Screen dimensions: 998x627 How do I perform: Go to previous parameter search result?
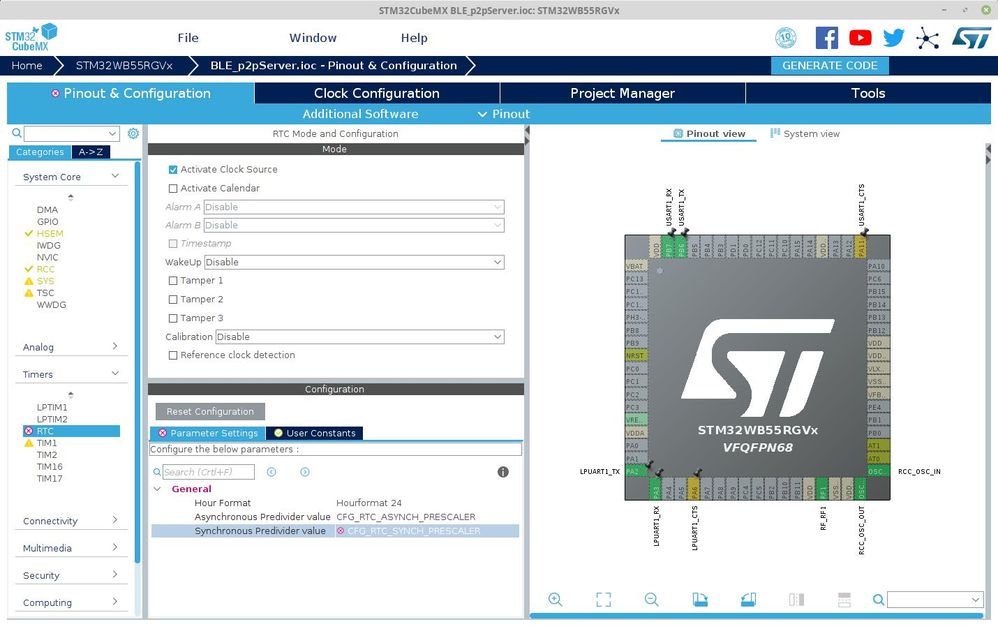click(x=272, y=472)
